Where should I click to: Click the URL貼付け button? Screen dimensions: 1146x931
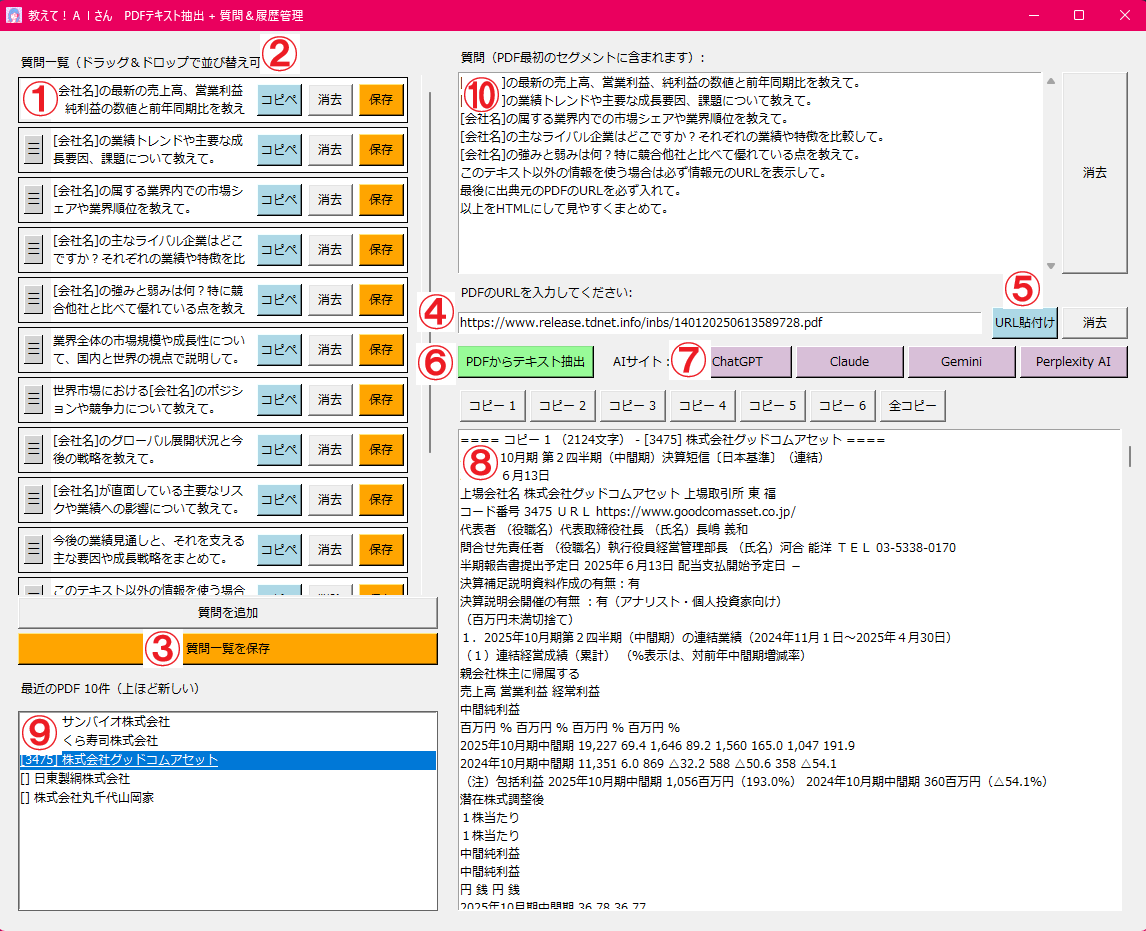(x=1024, y=323)
